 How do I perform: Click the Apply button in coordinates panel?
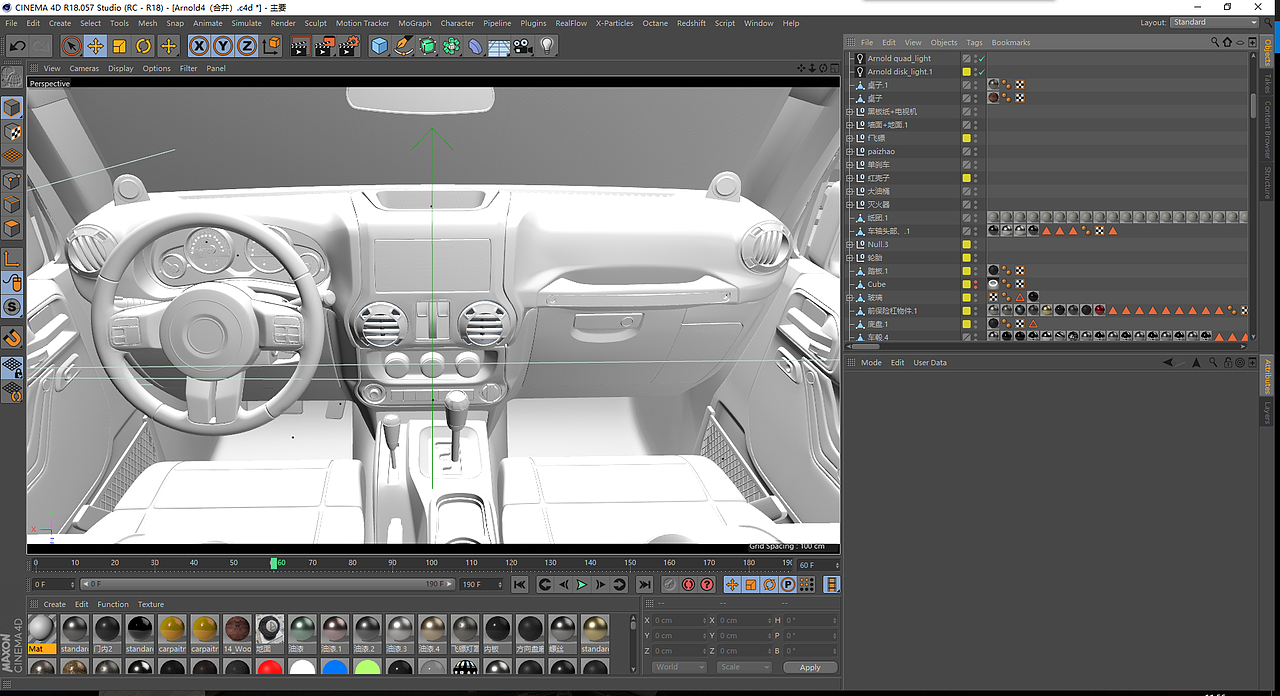click(810, 667)
